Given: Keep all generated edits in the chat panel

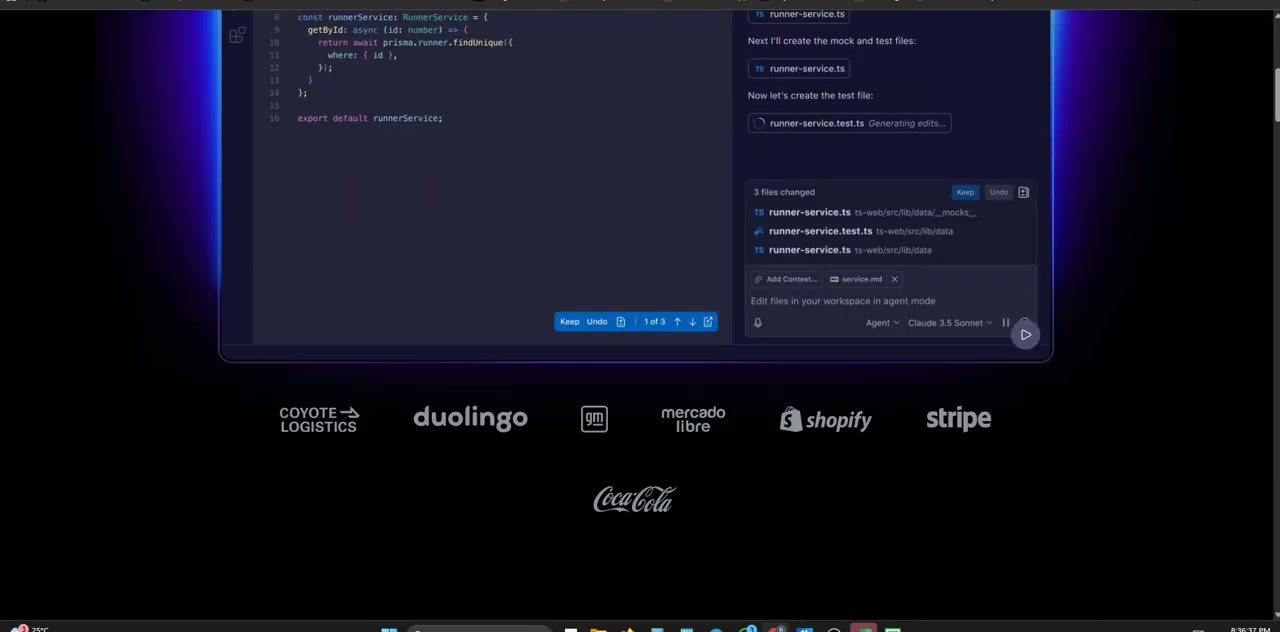Looking at the screenshot, I should (x=965, y=192).
